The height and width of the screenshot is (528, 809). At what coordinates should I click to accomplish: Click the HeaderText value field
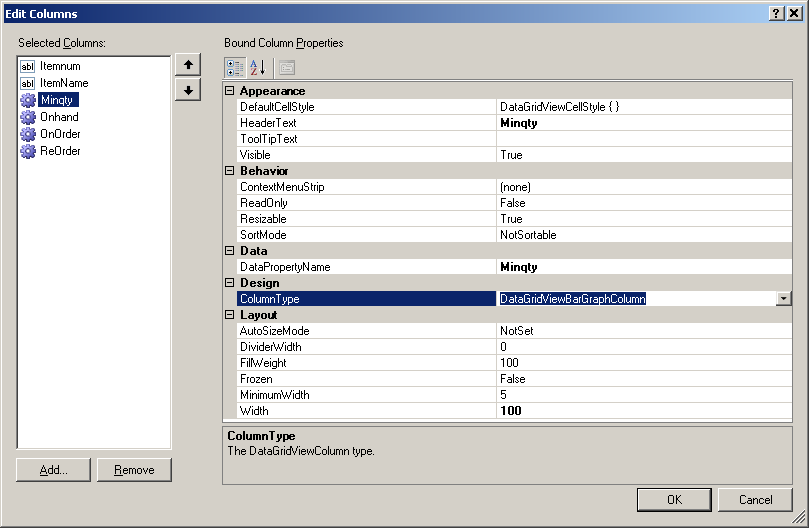point(640,123)
